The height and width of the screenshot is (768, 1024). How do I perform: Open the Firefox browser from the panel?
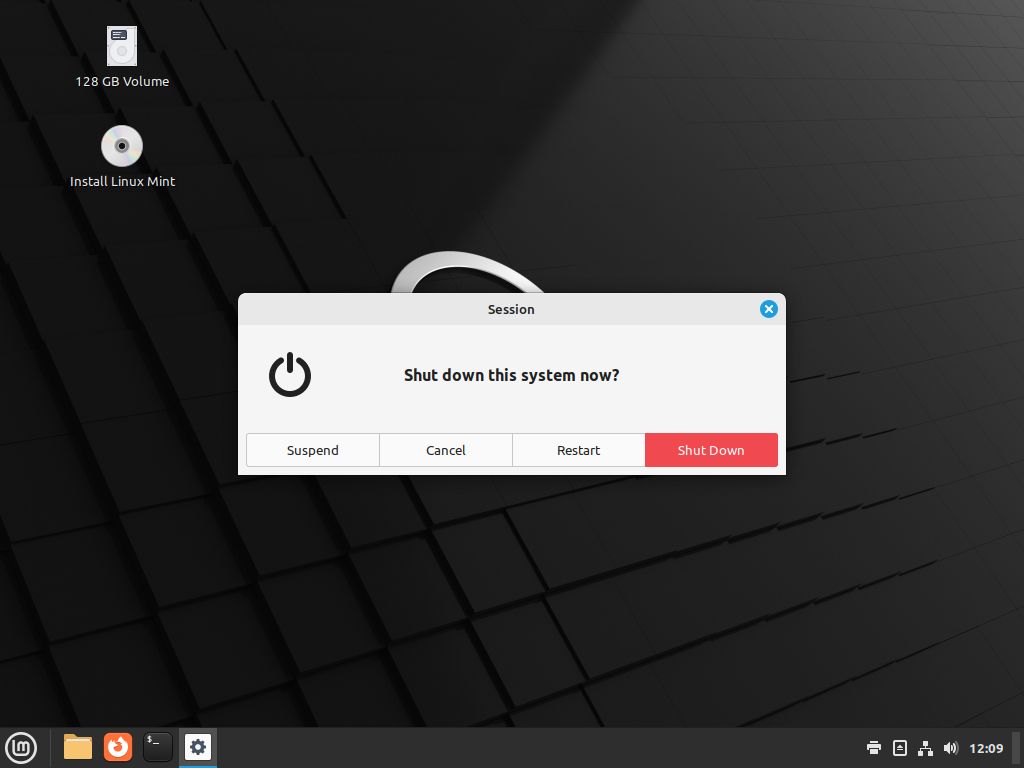tap(118, 747)
